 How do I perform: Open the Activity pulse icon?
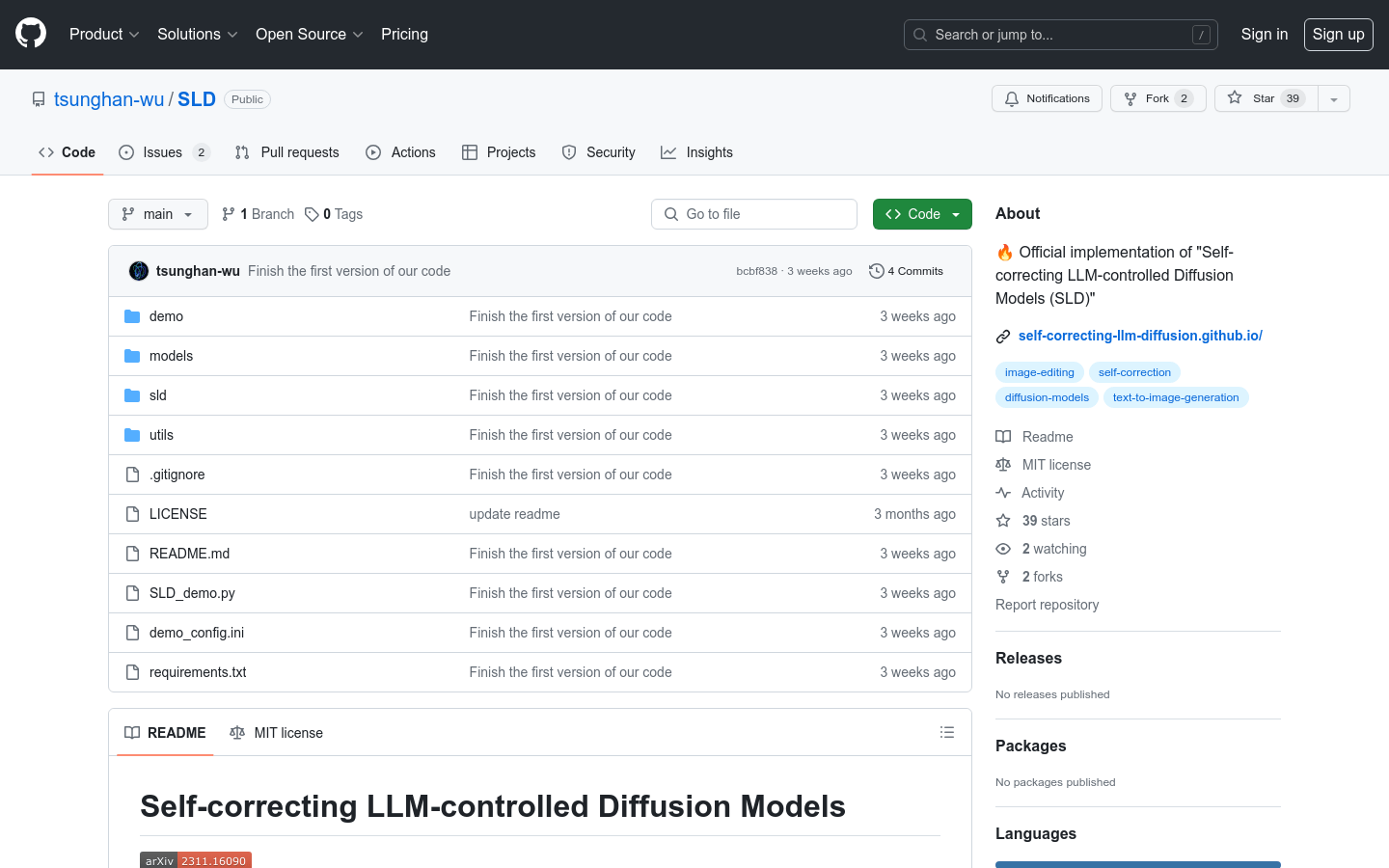point(1003,493)
